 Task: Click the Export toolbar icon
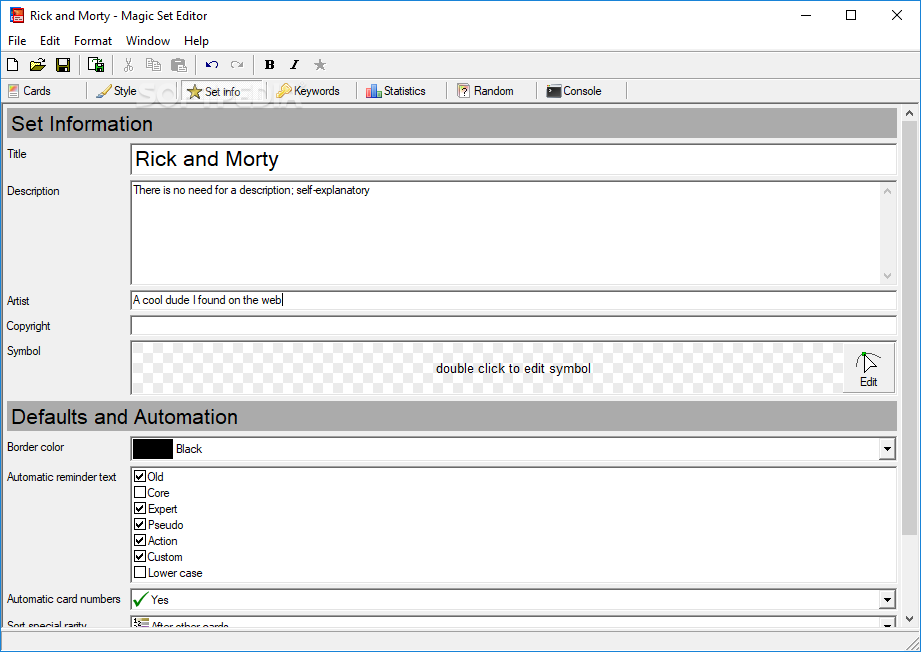[x=96, y=65]
